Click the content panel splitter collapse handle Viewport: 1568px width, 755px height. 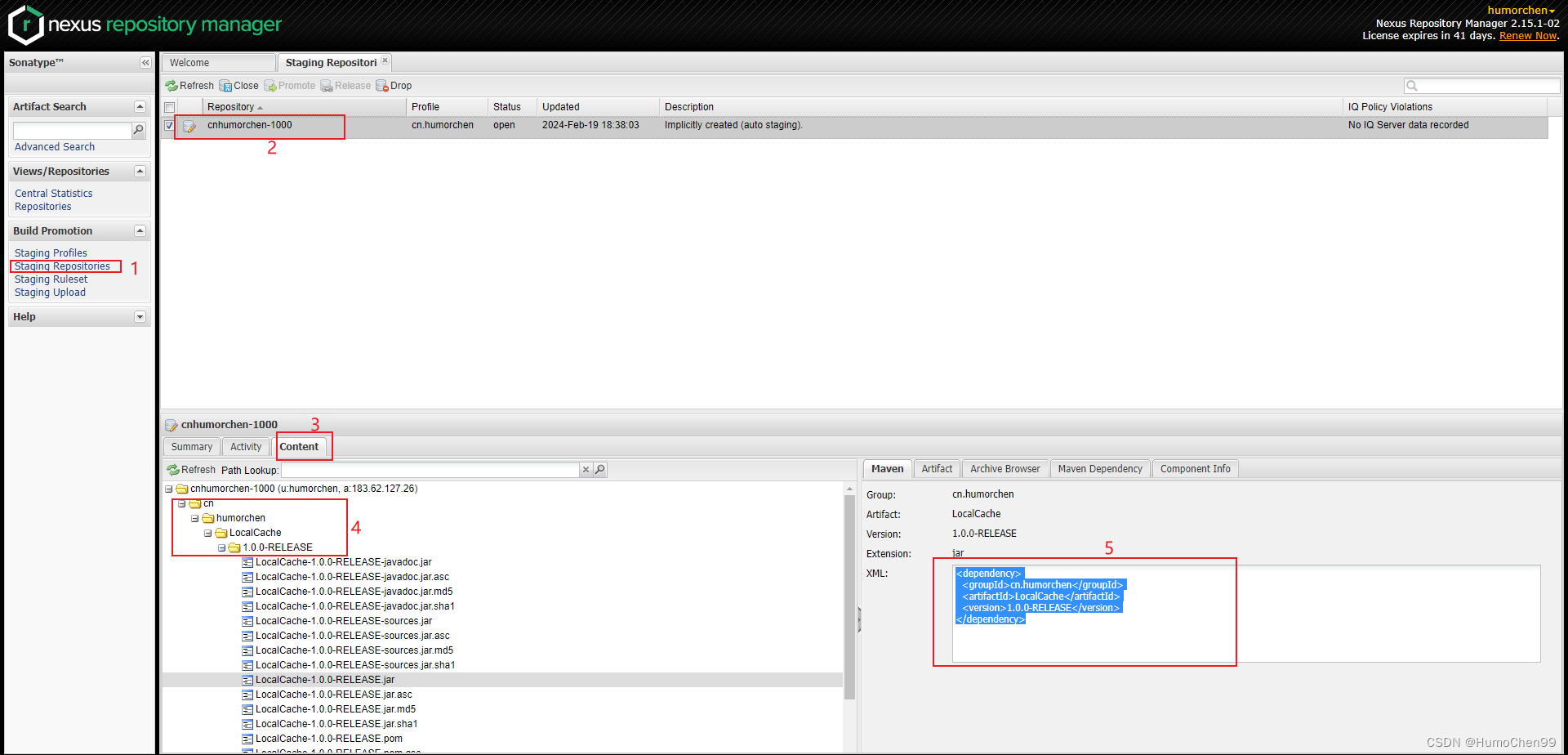point(859,619)
